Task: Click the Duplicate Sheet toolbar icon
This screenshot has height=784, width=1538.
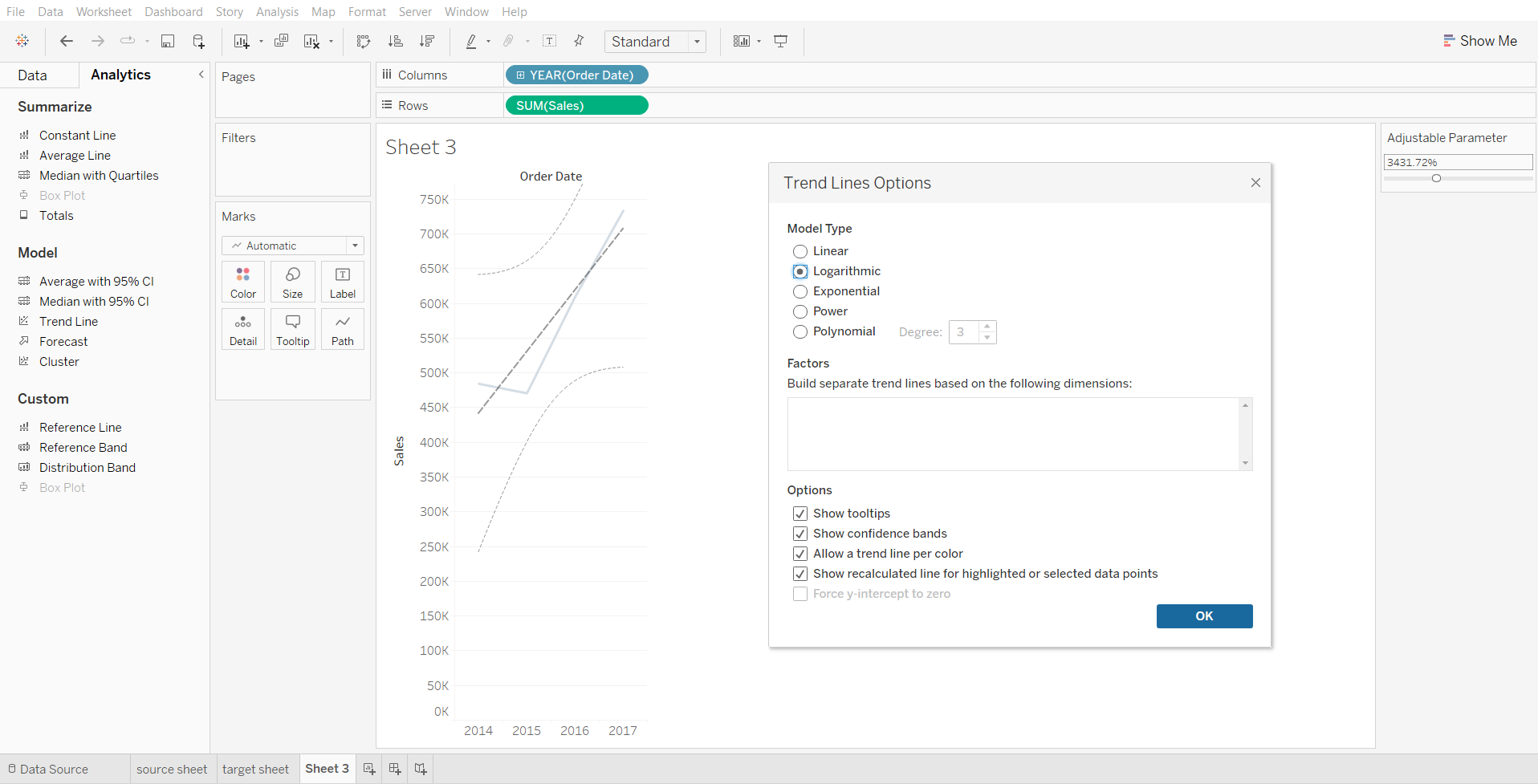Action: pyautogui.click(x=281, y=42)
